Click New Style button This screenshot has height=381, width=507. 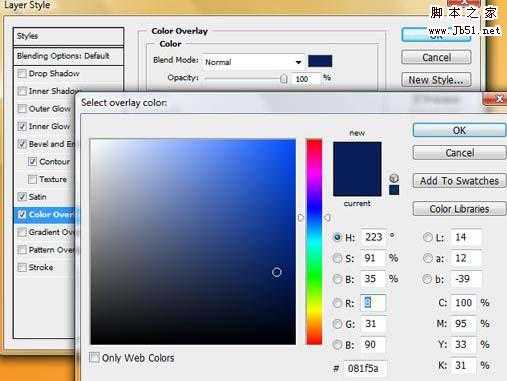click(x=436, y=80)
